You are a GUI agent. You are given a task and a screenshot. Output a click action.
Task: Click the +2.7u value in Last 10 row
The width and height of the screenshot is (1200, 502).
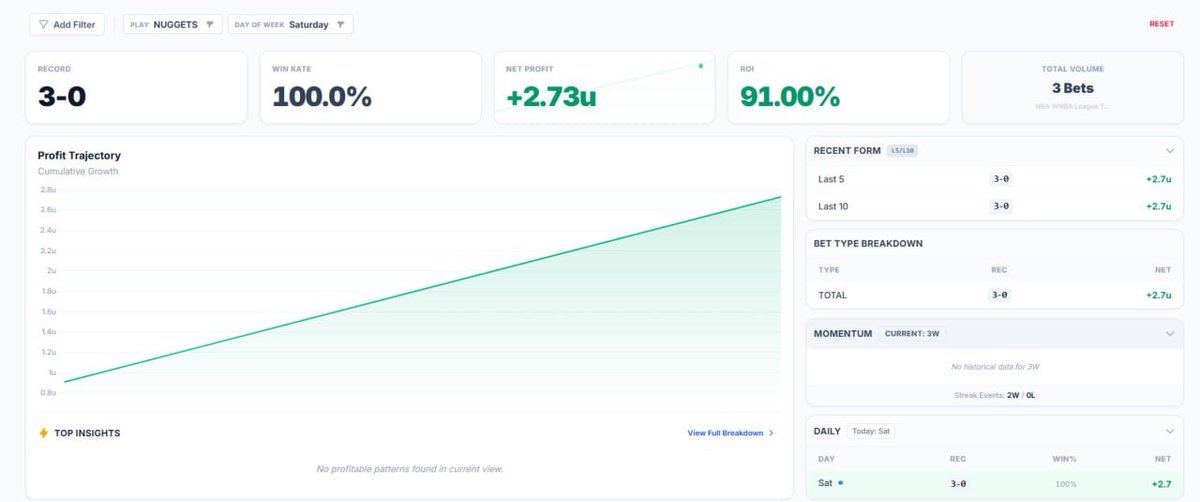1158,206
